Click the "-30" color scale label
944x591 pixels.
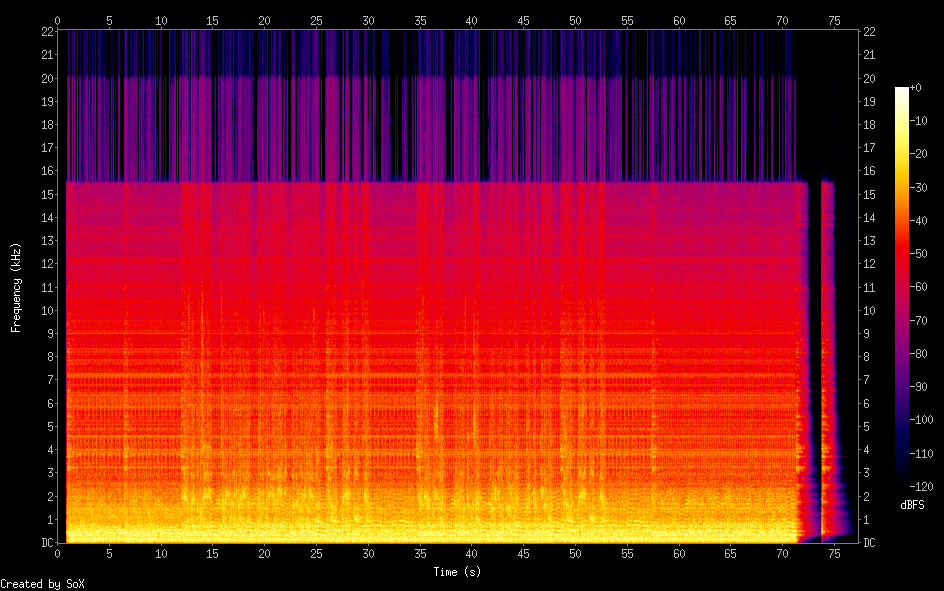coord(918,188)
